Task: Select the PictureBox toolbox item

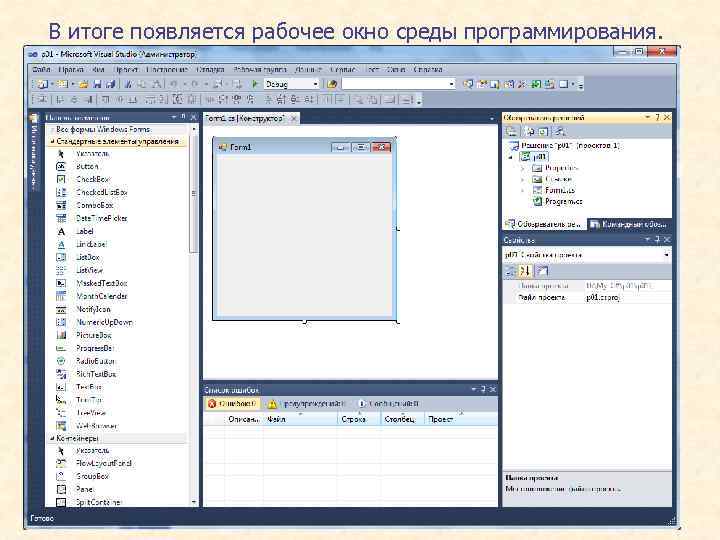Action: 94,335
